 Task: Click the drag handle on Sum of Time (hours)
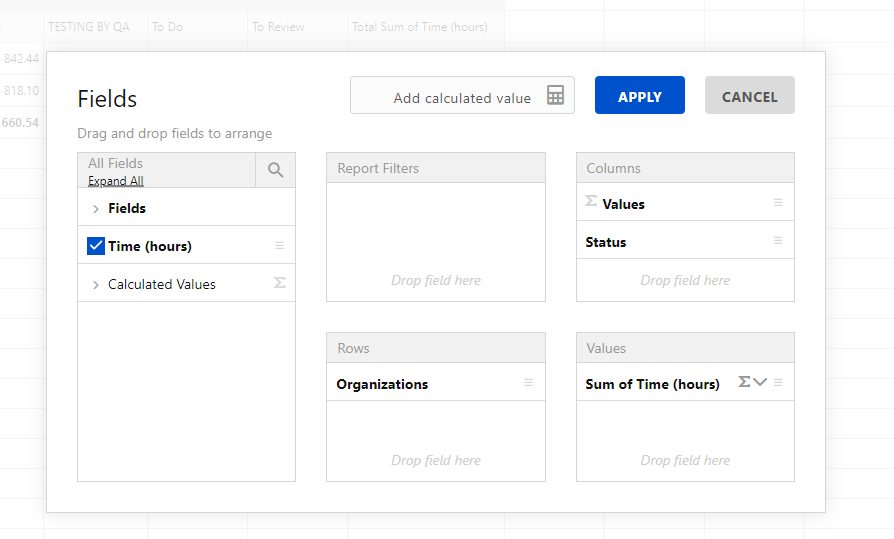coord(778,383)
